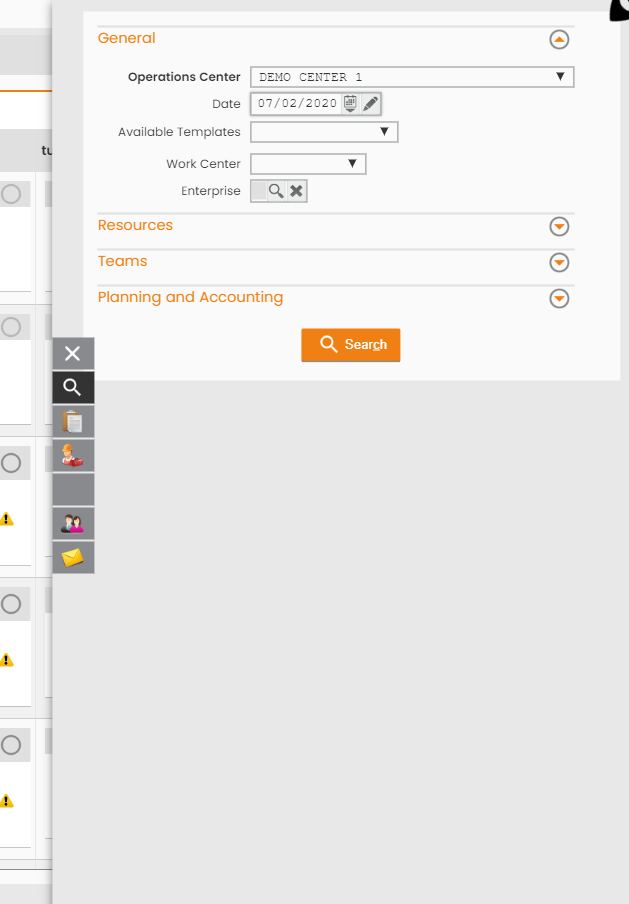Click the Enterprise lookup magnifier icon

[x=276, y=191]
